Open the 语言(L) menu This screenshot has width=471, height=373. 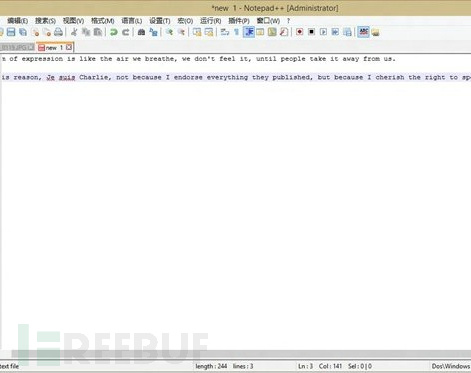coord(132,21)
